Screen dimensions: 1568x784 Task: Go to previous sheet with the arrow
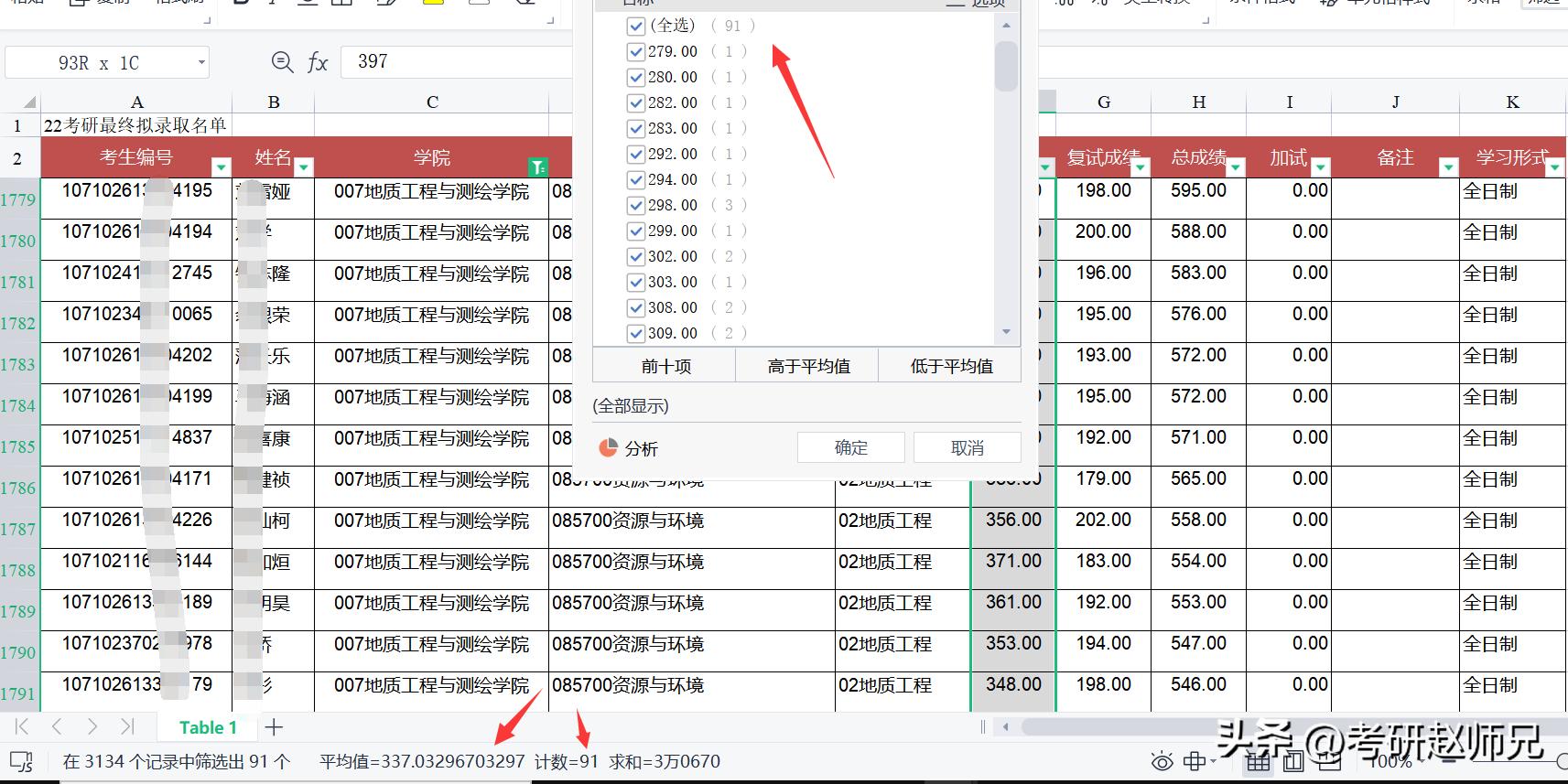coord(57,726)
